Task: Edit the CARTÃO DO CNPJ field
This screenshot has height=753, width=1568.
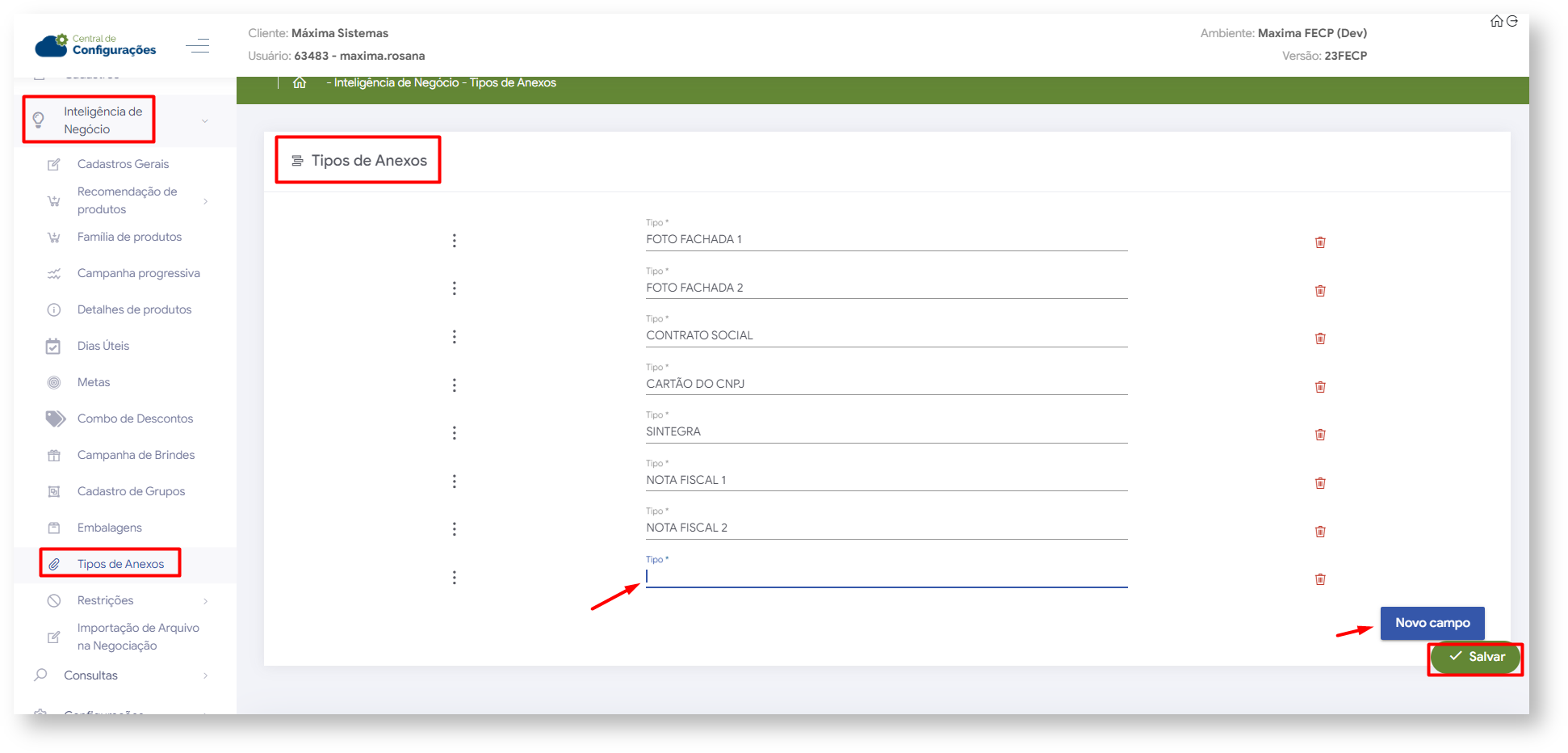Action: [887, 385]
